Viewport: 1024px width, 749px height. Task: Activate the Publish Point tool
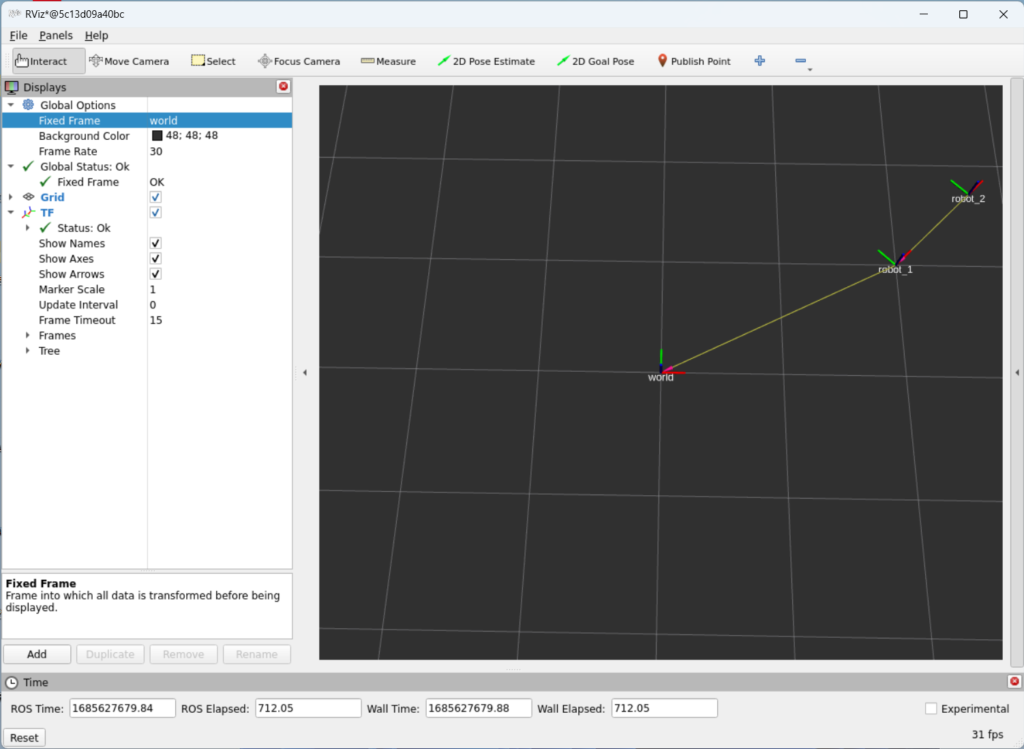[x=694, y=61]
